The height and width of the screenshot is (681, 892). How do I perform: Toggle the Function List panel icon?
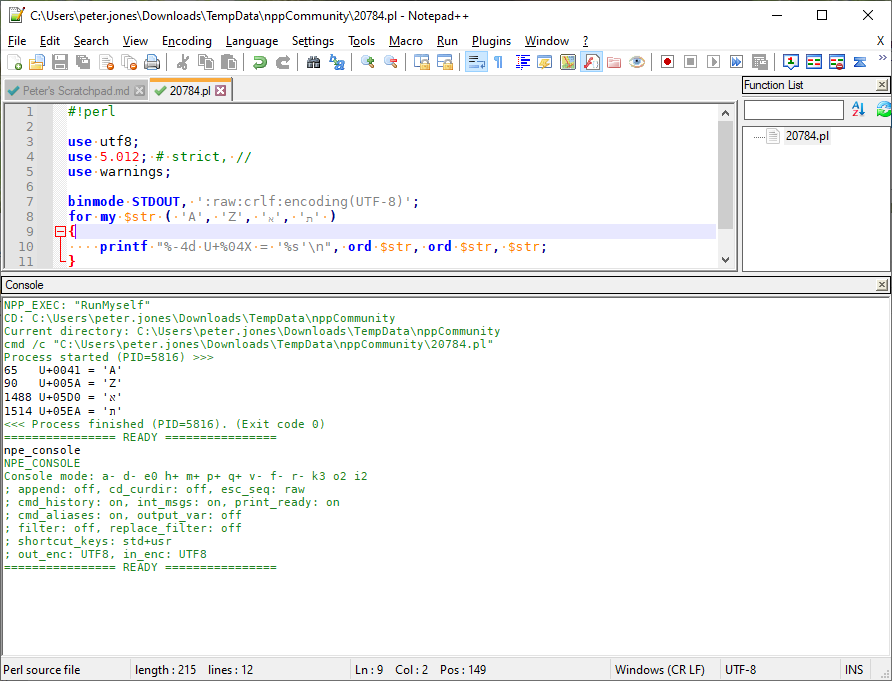[591, 62]
